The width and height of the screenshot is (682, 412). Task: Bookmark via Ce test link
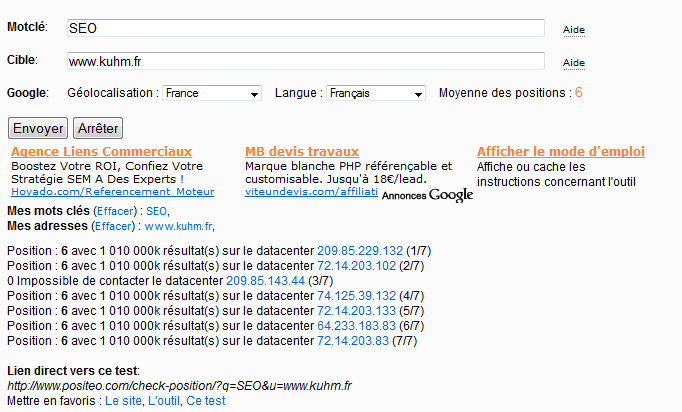[x=206, y=401]
